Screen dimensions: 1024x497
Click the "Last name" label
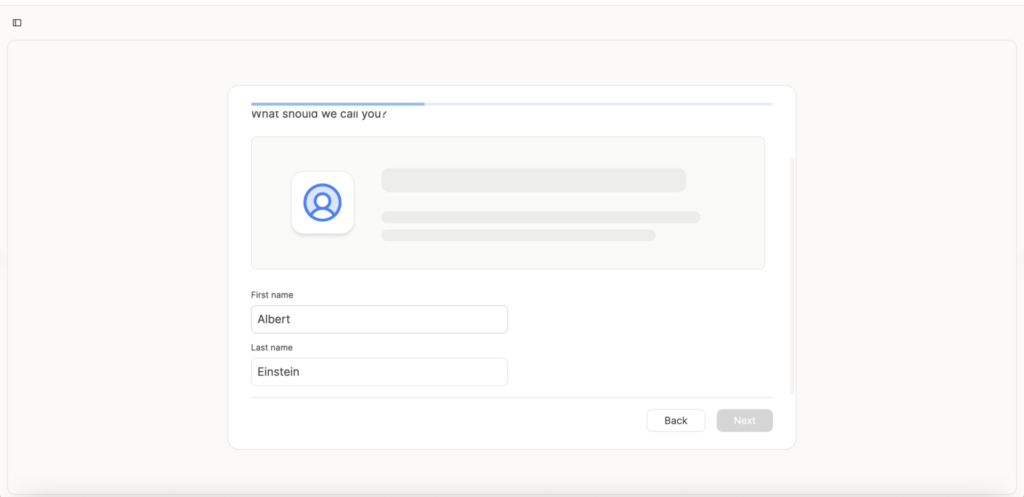coord(272,348)
